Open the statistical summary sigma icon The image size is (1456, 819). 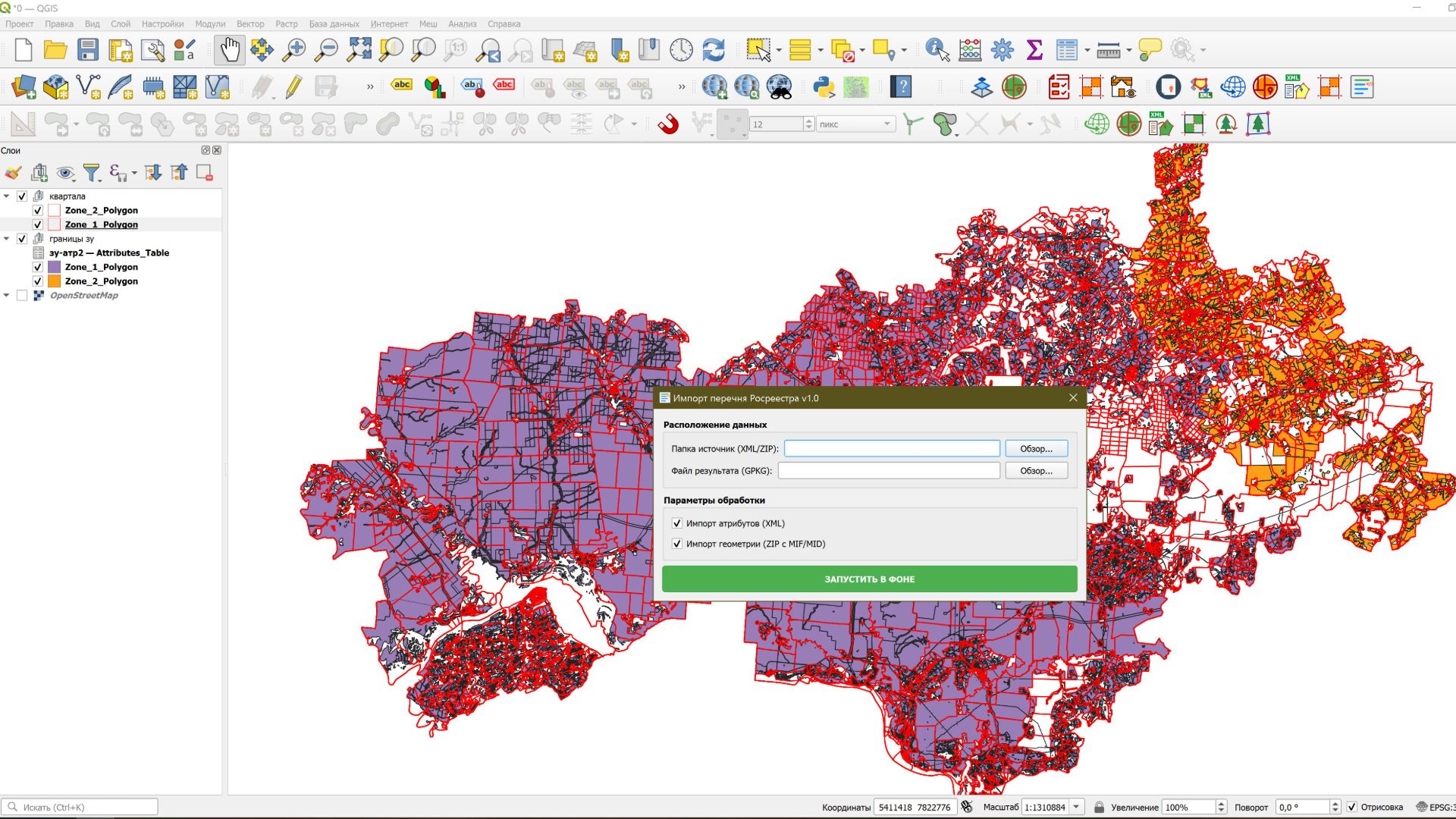(x=1033, y=50)
